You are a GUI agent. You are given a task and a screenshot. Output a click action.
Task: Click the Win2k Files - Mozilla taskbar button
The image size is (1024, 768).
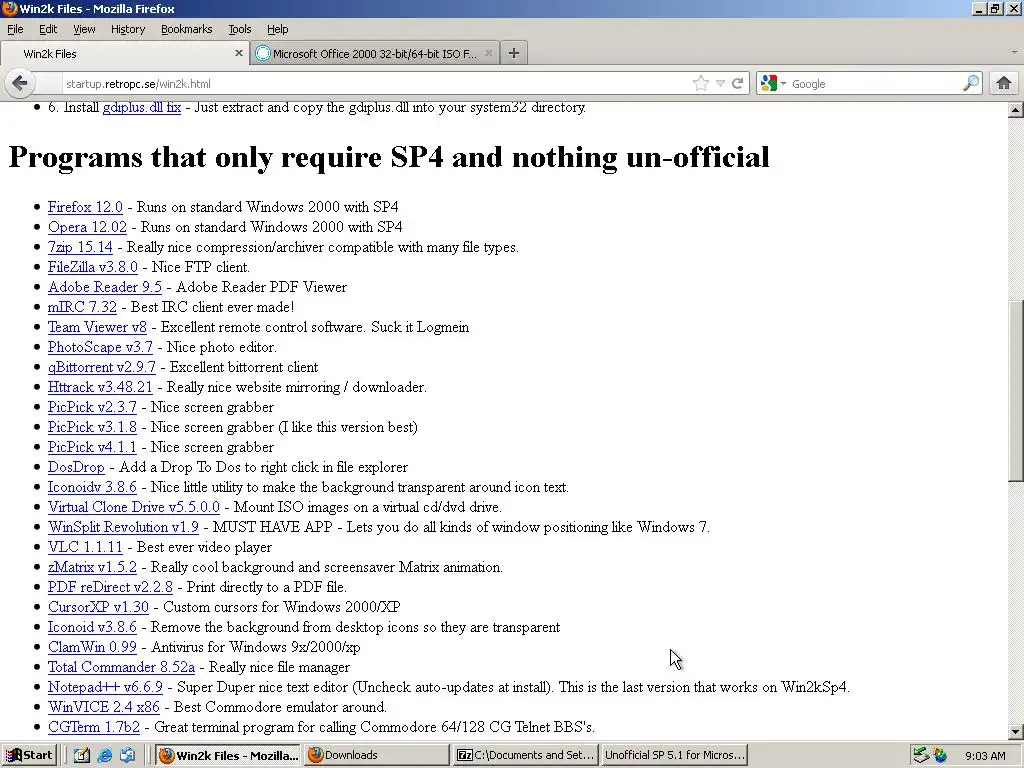tap(228, 756)
